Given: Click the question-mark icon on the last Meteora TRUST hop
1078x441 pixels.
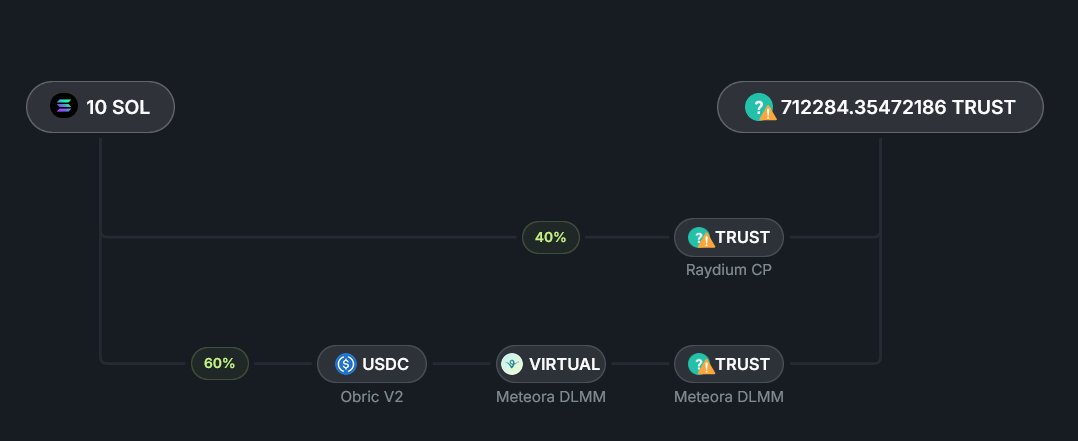Looking at the screenshot, I should [x=698, y=364].
